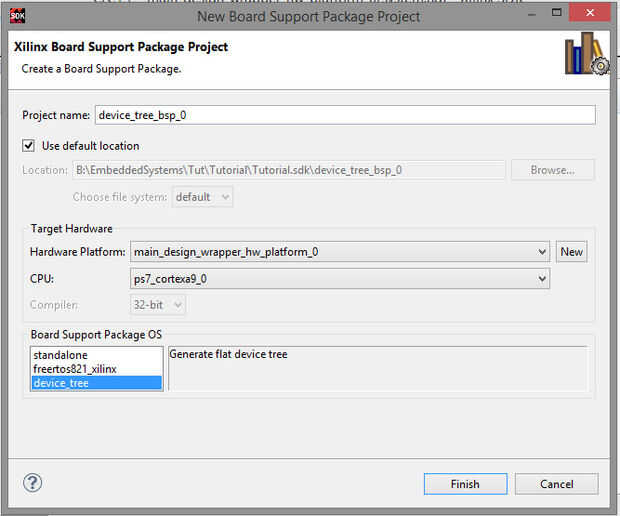This screenshot has height=516, width=620.
Task: Open the Choose file system dropdown
Action: point(203,197)
